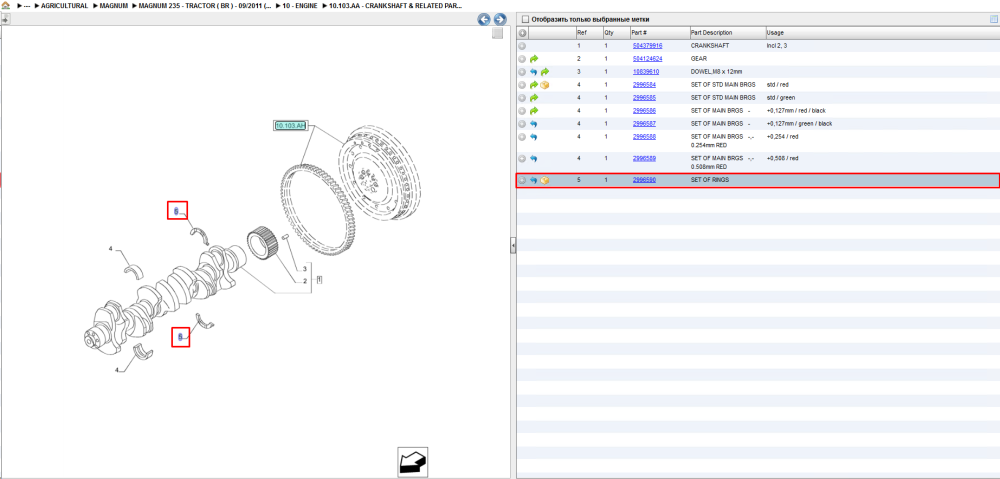Click the box icon in SET OF RINGS row
Image resolution: width=1000 pixels, height=479 pixels.
coord(545,181)
